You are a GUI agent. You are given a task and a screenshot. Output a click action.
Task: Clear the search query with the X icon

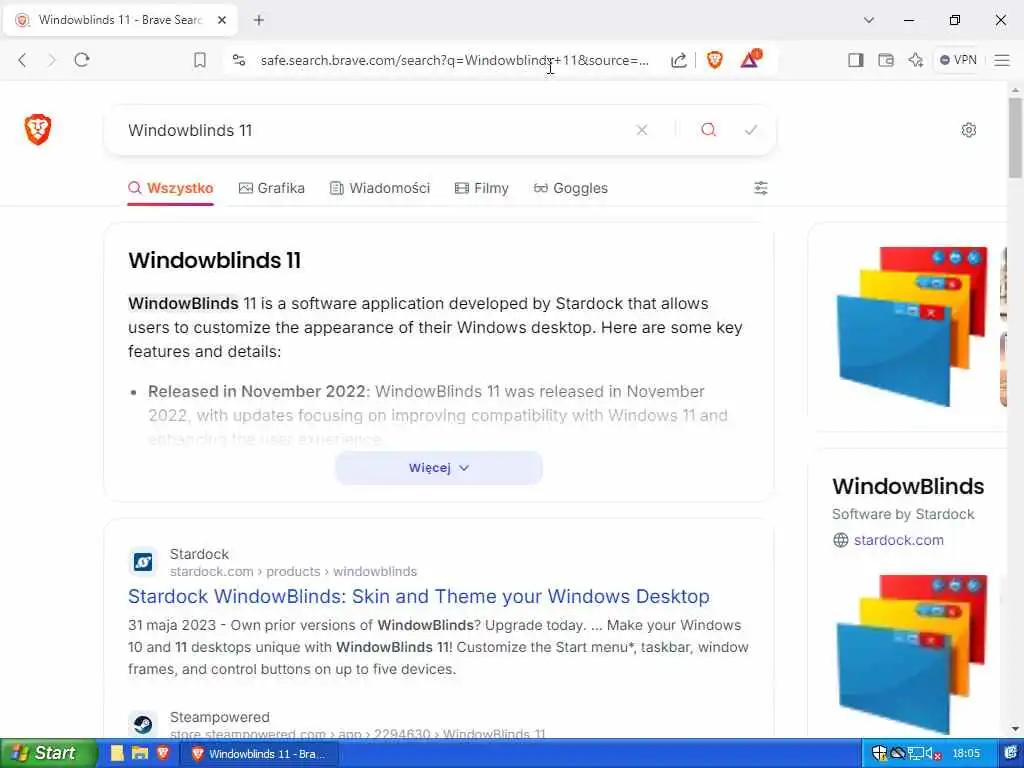click(x=642, y=130)
